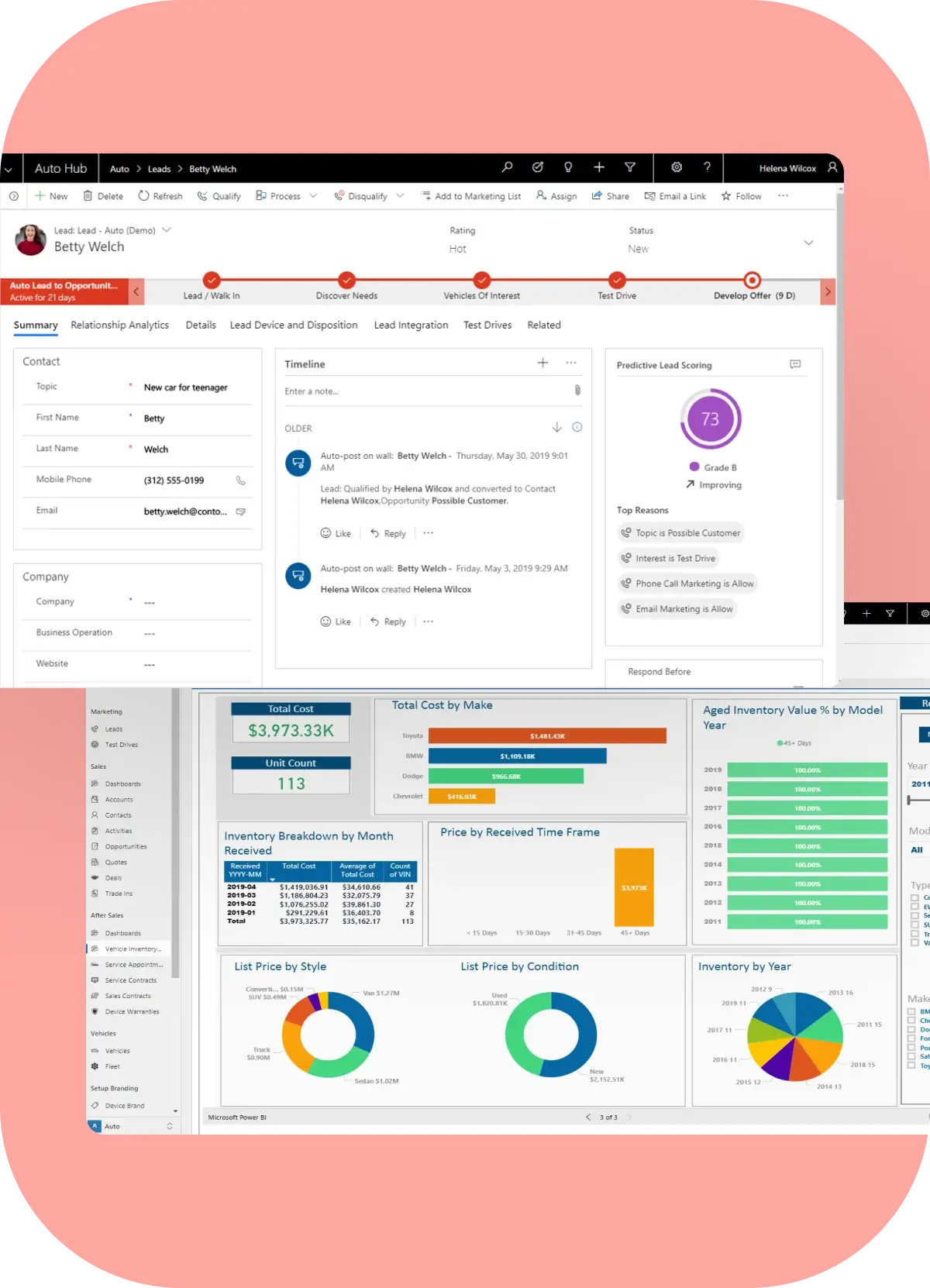Open the lightbulb assistant icon
The width and height of the screenshot is (930, 1288).
[x=568, y=167]
